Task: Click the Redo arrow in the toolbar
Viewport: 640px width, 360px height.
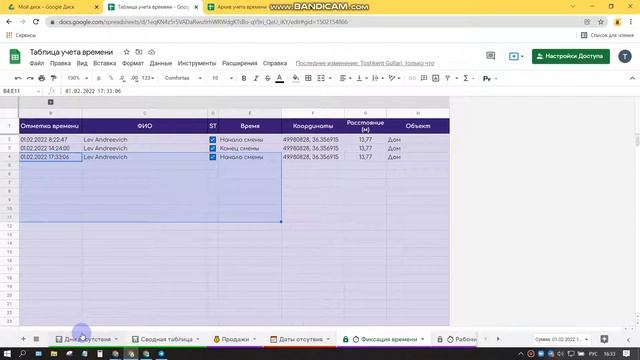Action: (x=30, y=78)
